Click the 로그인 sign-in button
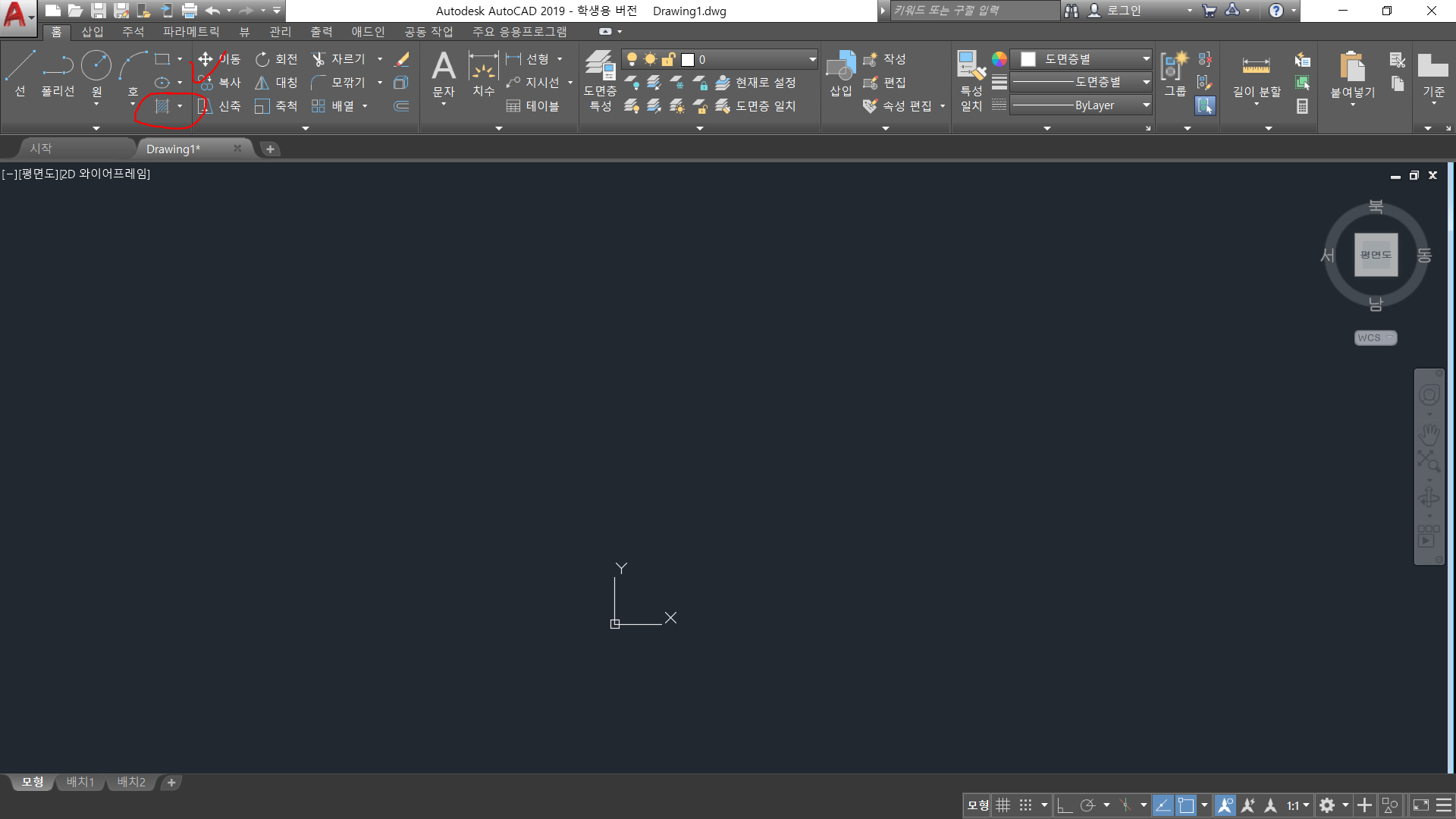Image resolution: width=1456 pixels, height=819 pixels. [1123, 11]
